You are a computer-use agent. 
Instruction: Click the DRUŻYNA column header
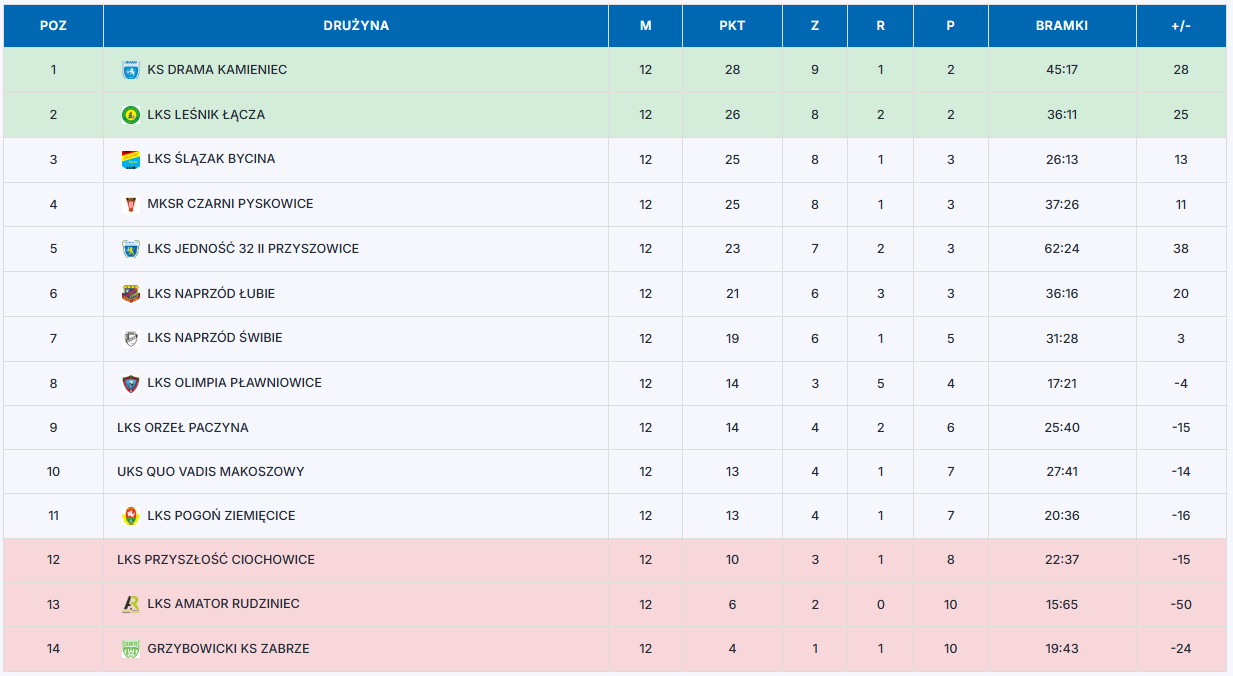356,26
